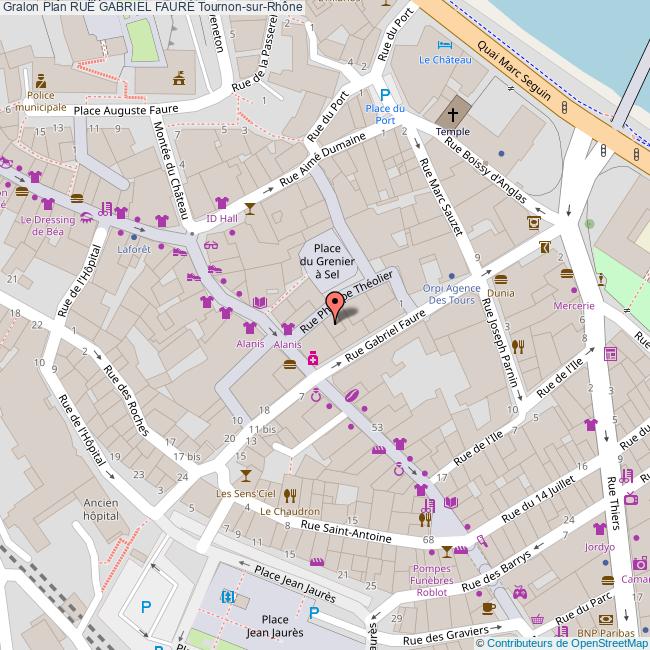
Task: Select the Le Dressing de Béa label
Action: [47, 225]
